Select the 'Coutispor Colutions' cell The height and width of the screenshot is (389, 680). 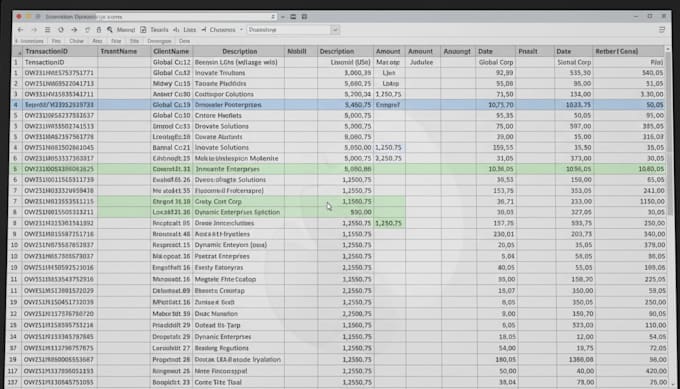click(x=239, y=94)
